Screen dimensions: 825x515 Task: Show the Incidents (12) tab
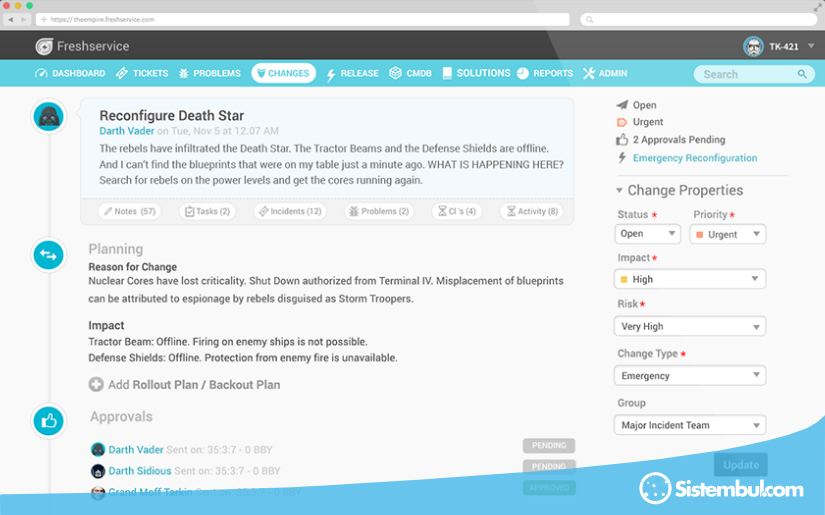(290, 211)
